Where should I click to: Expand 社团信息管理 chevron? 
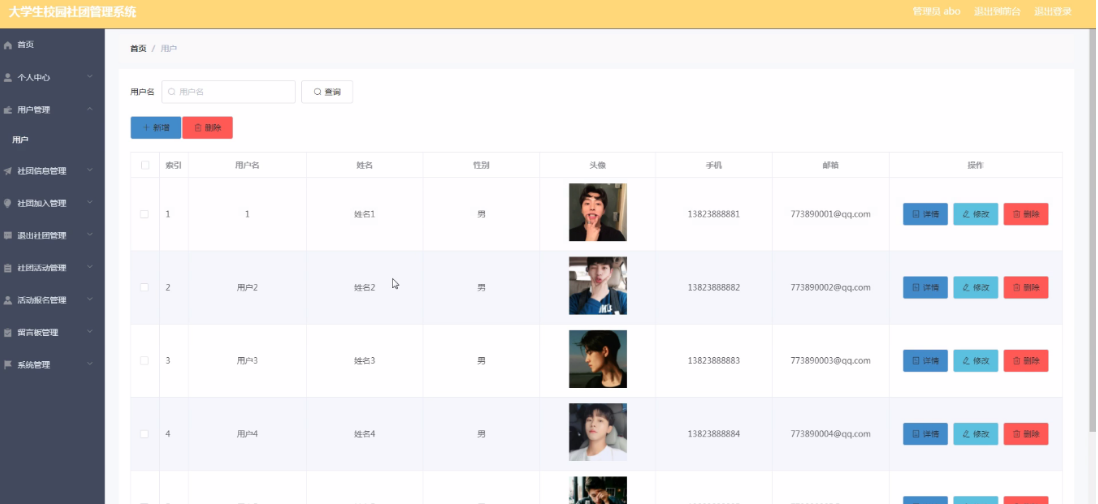(x=90, y=170)
